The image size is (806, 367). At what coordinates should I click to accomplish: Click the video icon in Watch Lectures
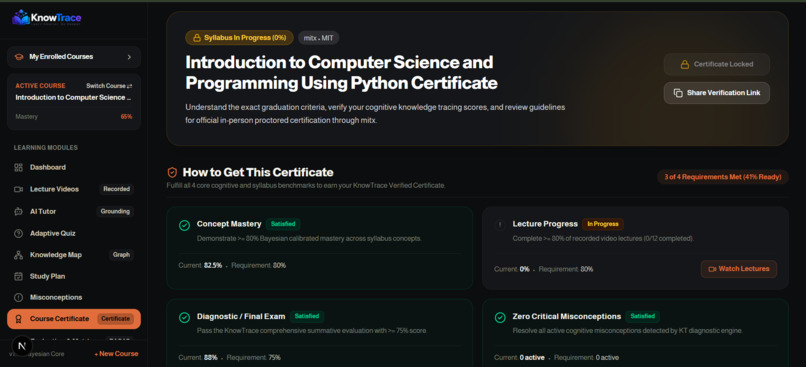(712, 269)
